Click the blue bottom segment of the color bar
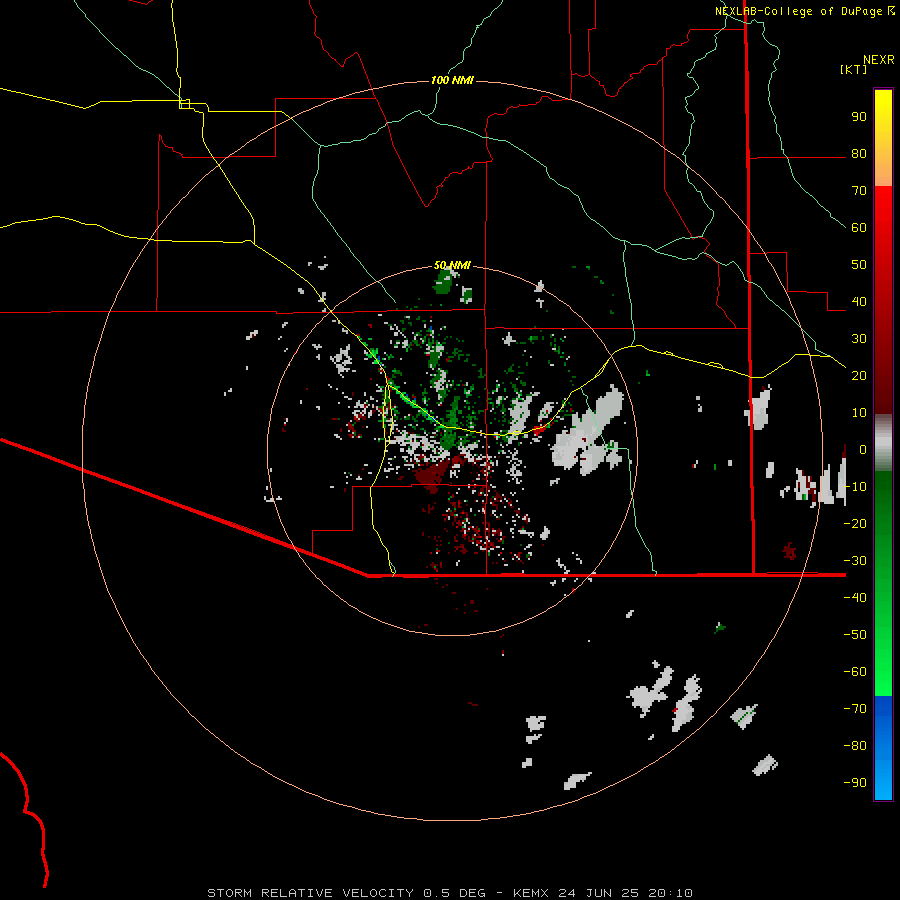 click(x=883, y=748)
